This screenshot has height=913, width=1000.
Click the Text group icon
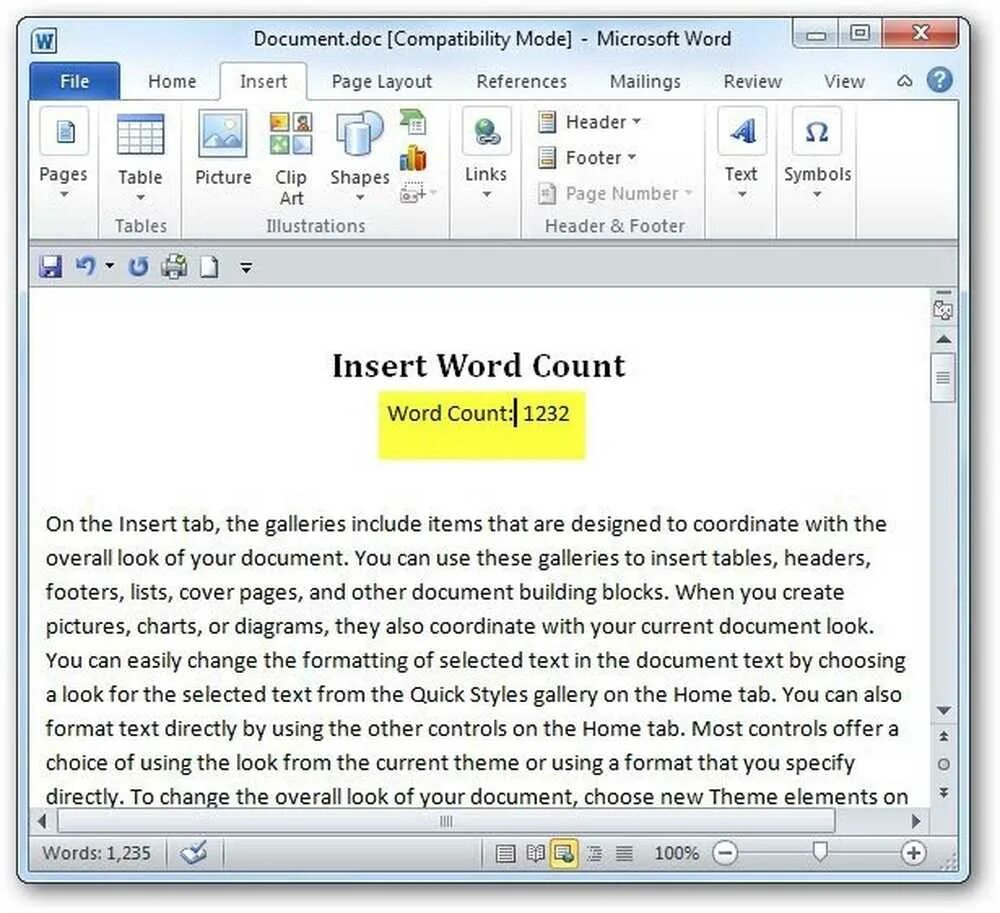pyautogui.click(x=742, y=131)
